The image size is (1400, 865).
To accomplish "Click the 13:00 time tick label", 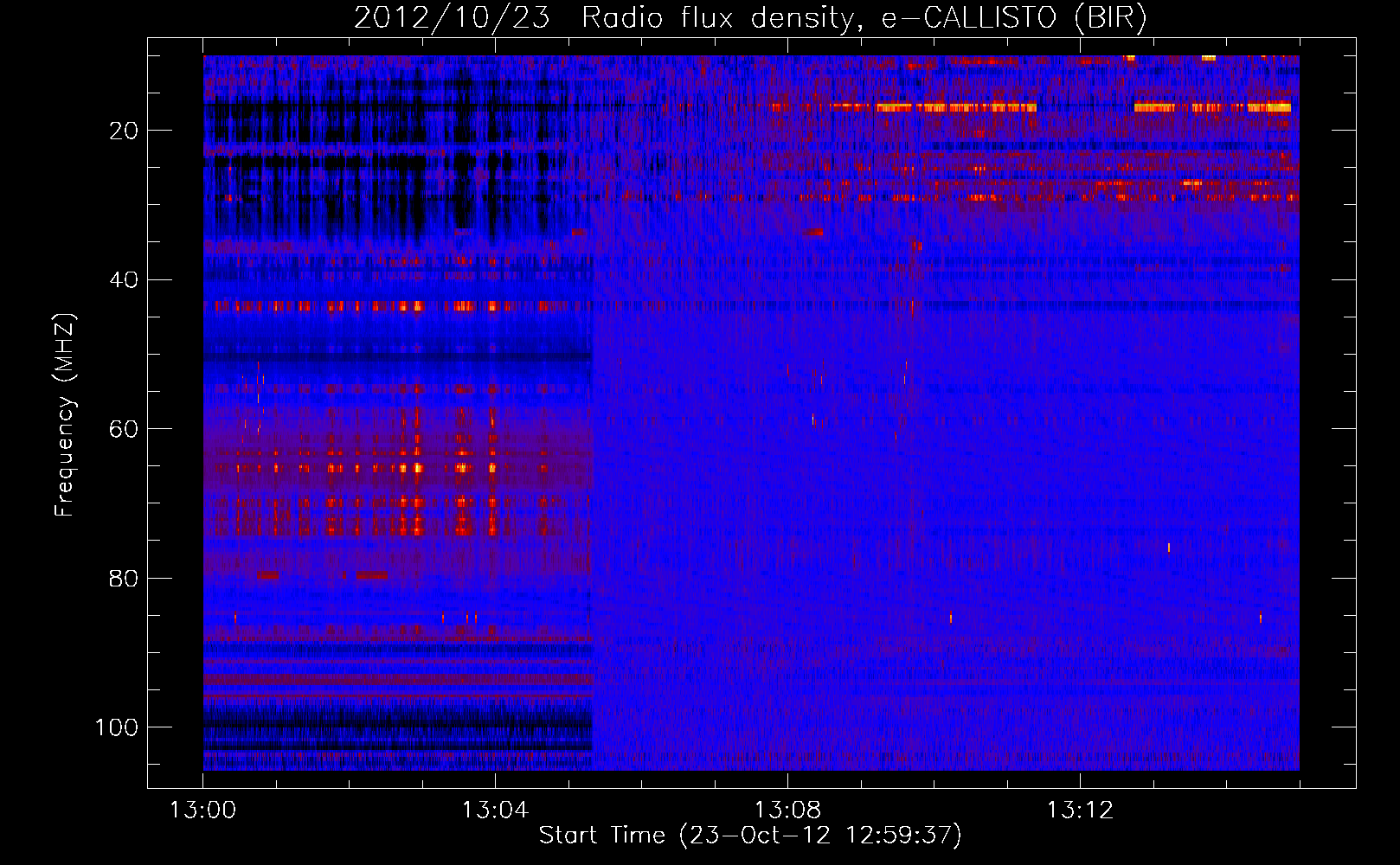I will point(202,811).
